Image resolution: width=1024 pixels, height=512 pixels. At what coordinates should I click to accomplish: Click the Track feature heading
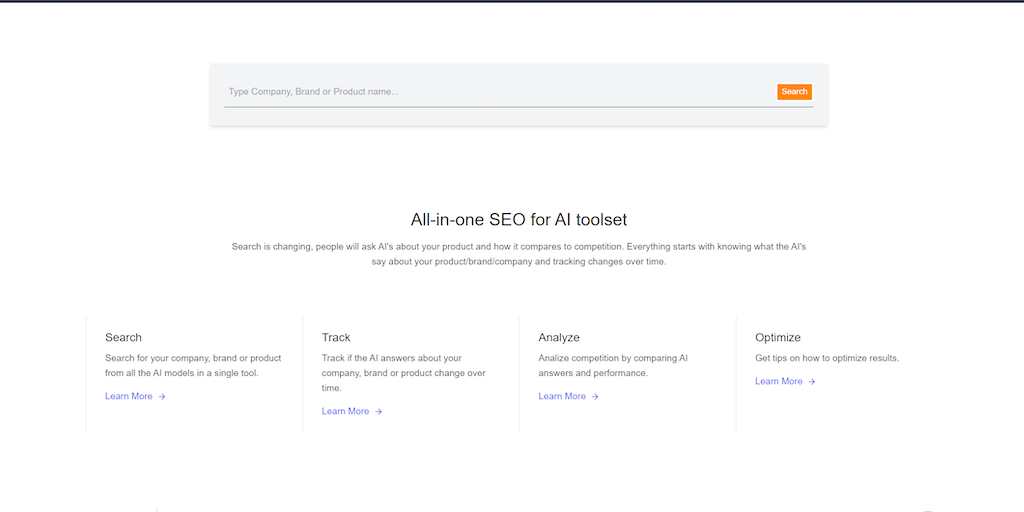coord(336,338)
